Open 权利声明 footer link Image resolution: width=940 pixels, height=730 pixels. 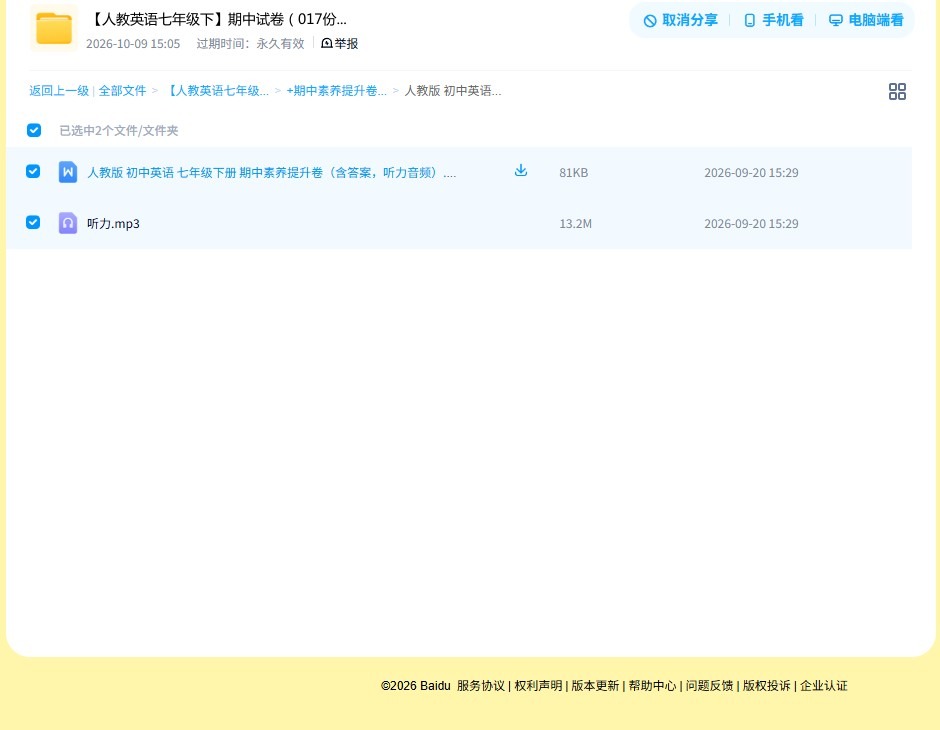pyautogui.click(x=538, y=686)
